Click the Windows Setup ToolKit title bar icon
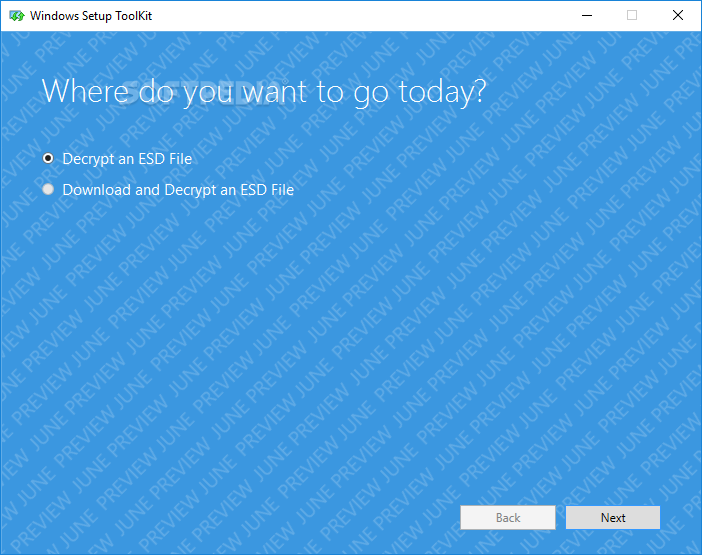 pos(17,16)
